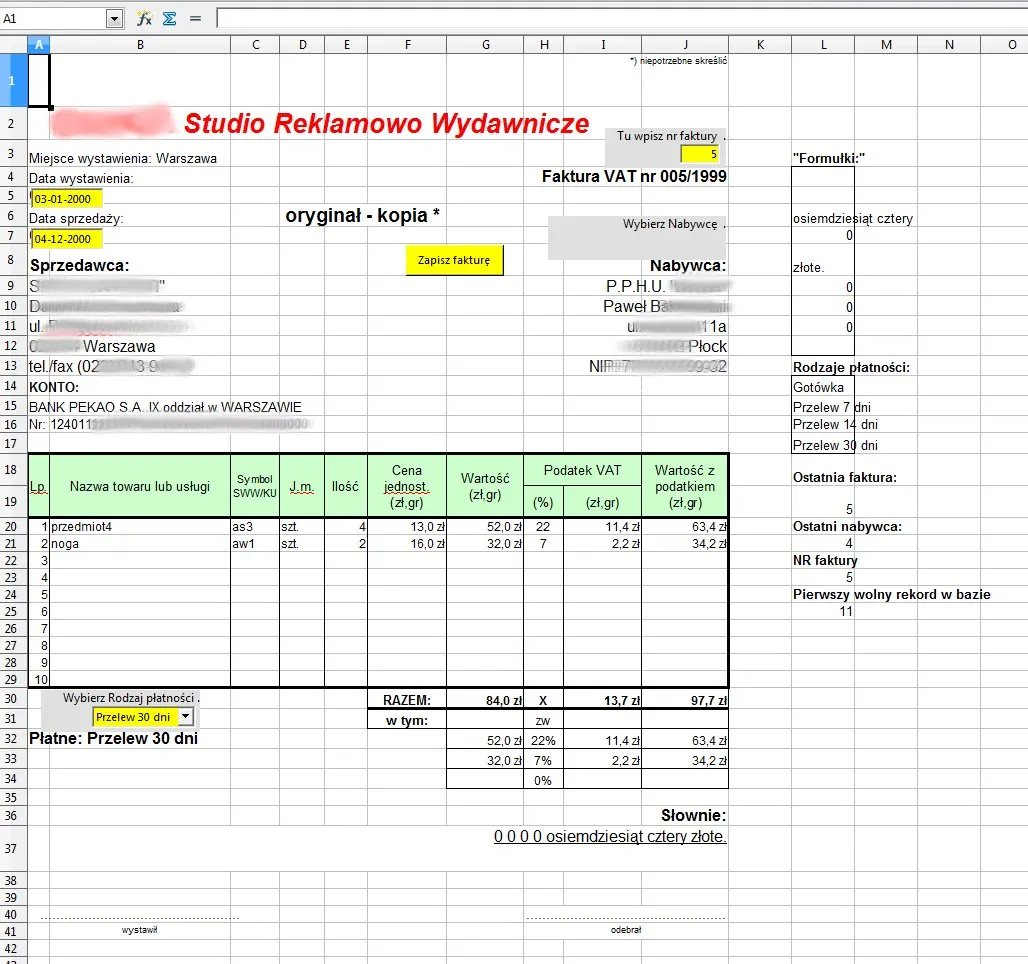
Task: Click the Faktura VAT nr 005/1999 heading
Action: [x=634, y=177]
